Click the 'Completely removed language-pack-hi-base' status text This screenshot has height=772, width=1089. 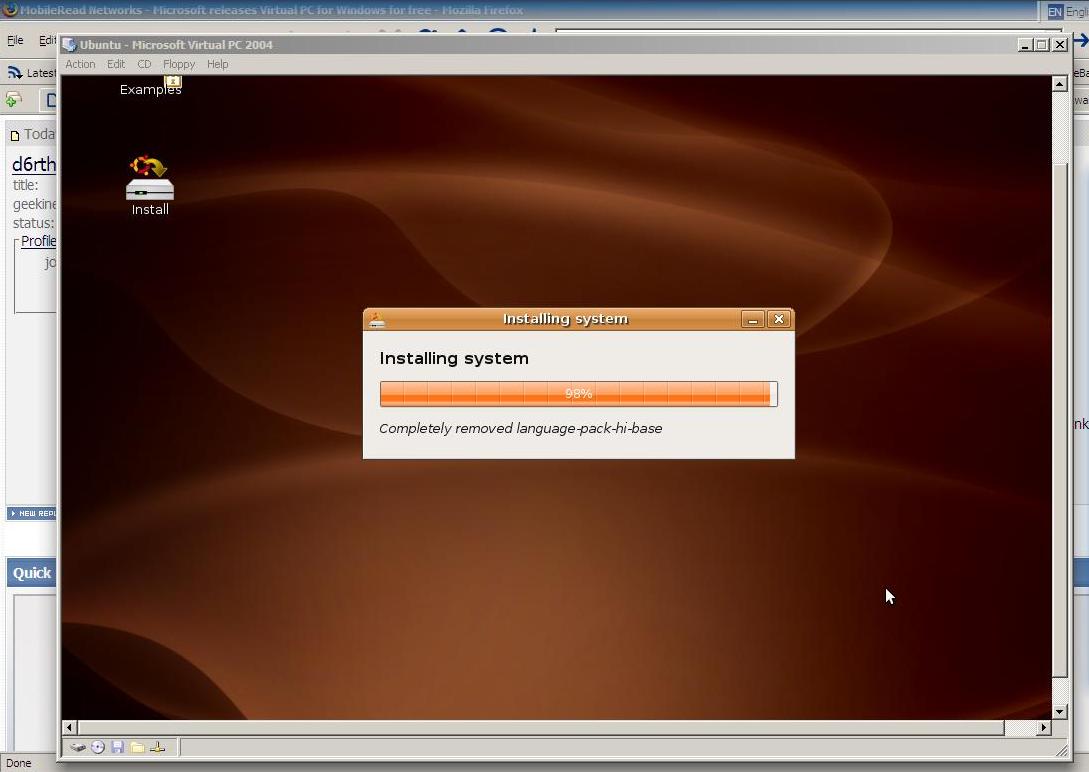point(520,428)
